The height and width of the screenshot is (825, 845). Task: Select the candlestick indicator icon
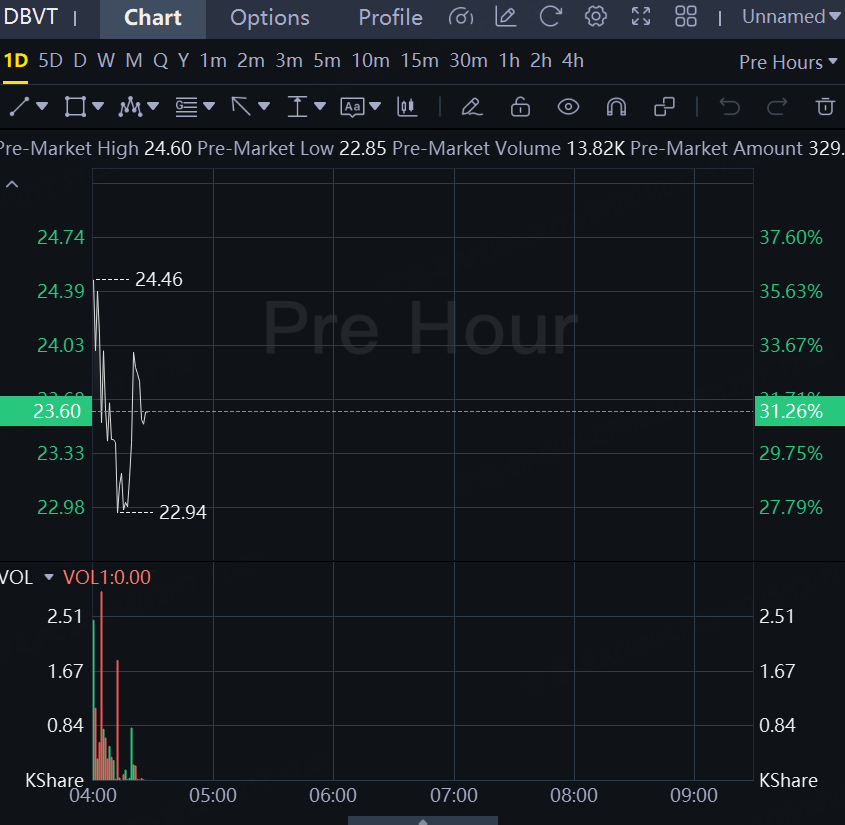[407, 106]
